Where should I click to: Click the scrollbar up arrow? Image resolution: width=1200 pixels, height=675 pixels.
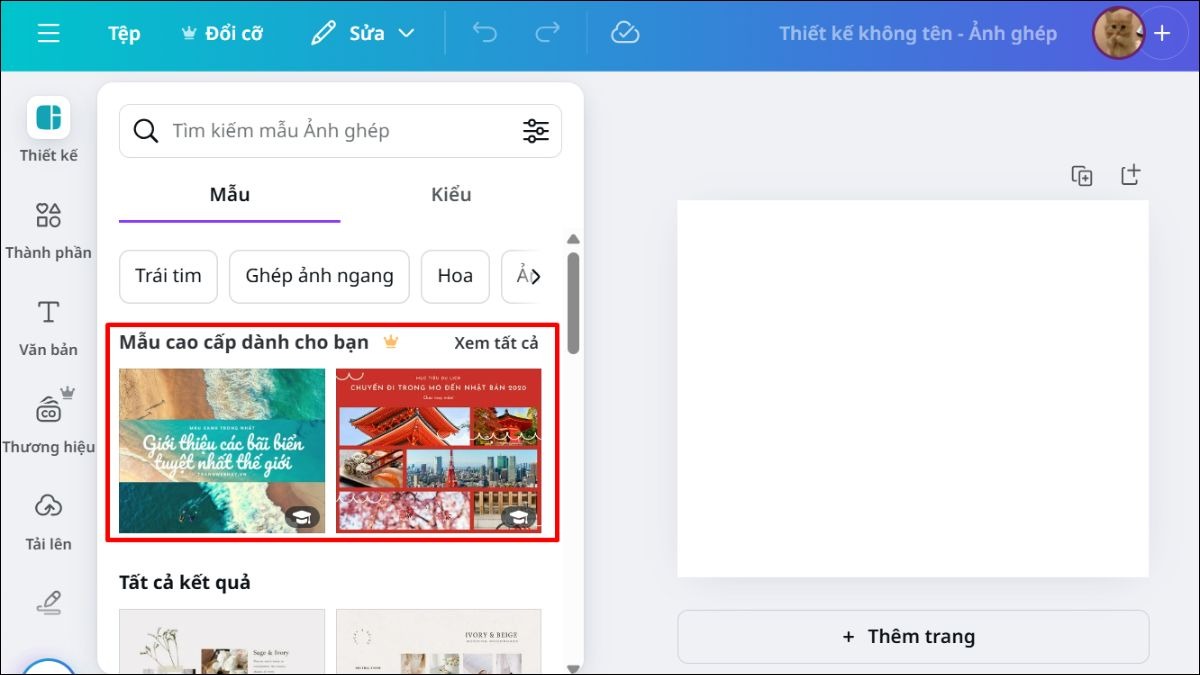(x=573, y=239)
